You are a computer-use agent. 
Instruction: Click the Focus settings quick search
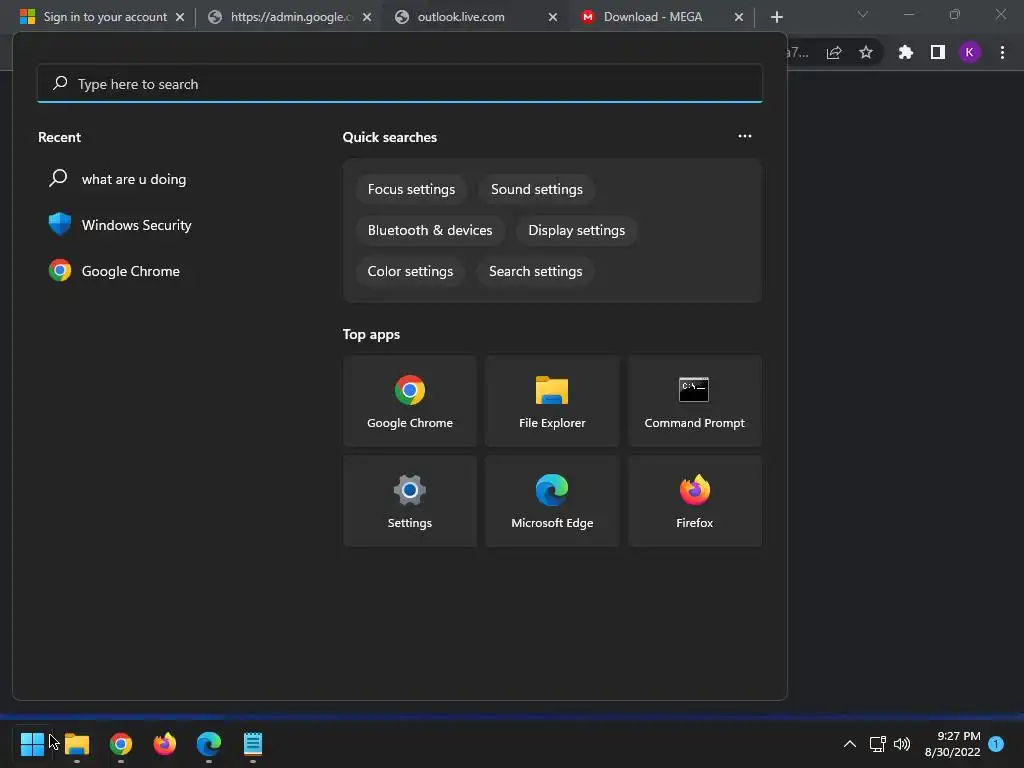point(411,189)
